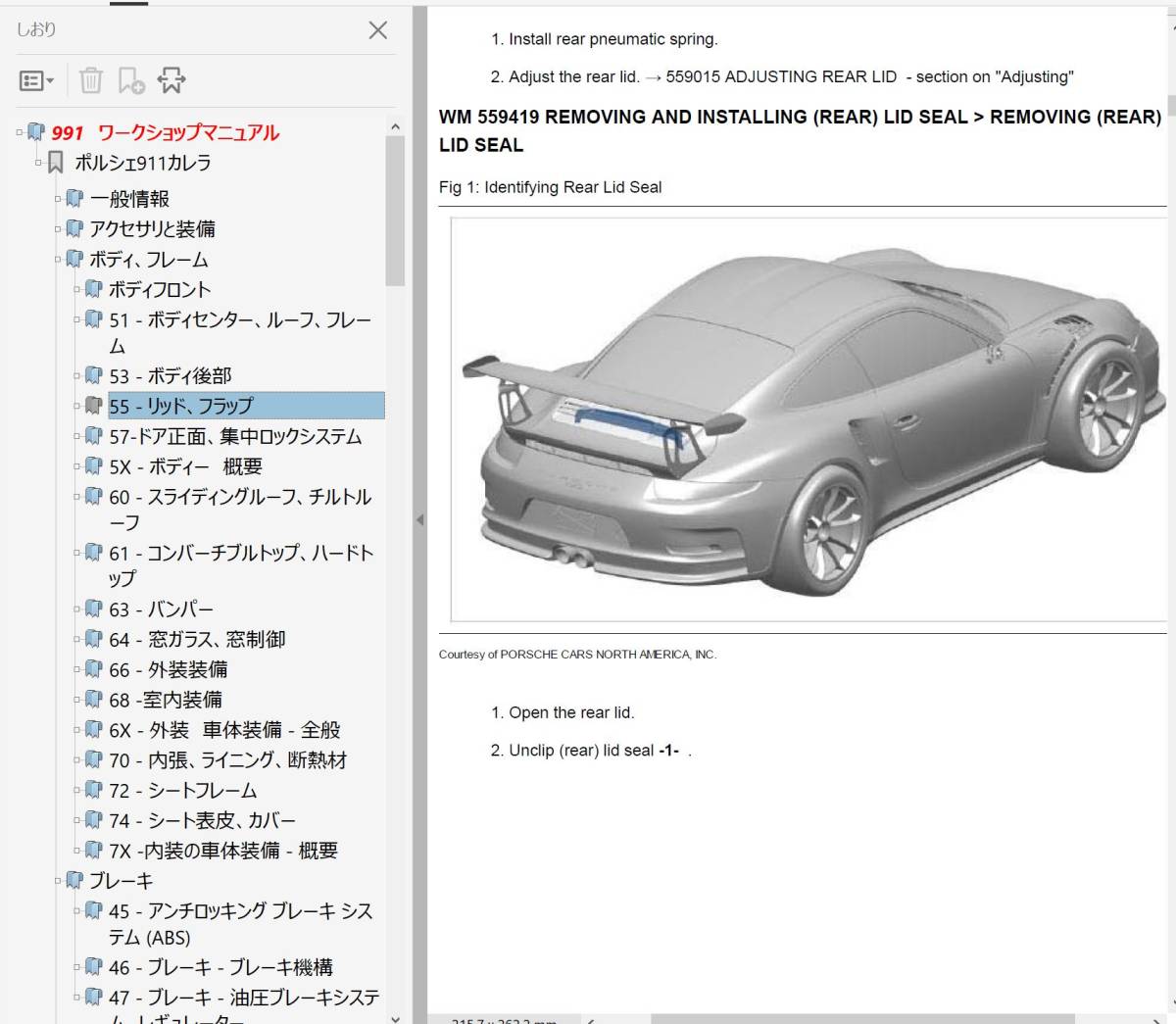Toggle the expander of 991 ワークショップマニュアル
This screenshot has width=1176, height=1024.
tap(20, 131)
